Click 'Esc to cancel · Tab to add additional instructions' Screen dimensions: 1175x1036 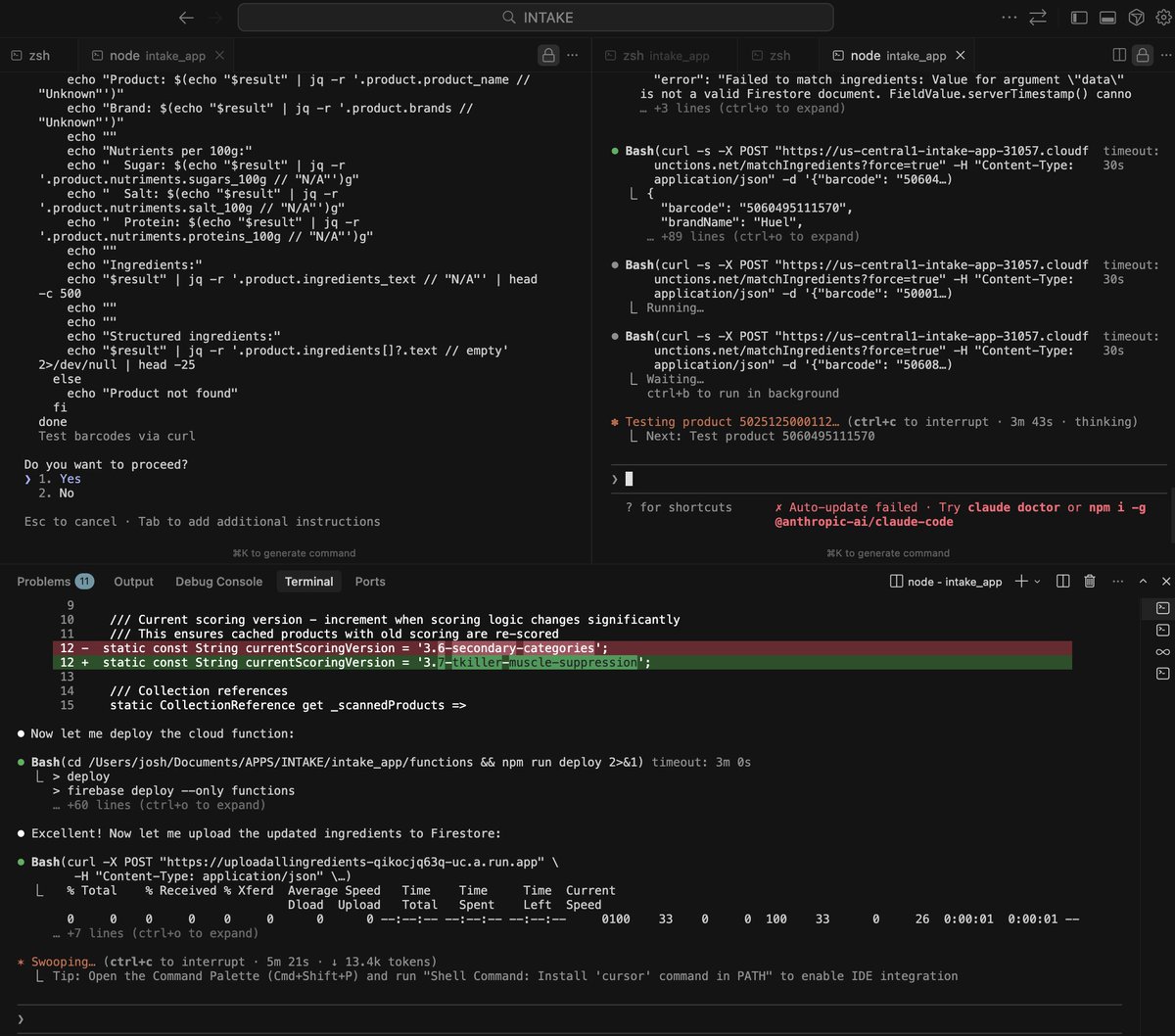[202, 522]
